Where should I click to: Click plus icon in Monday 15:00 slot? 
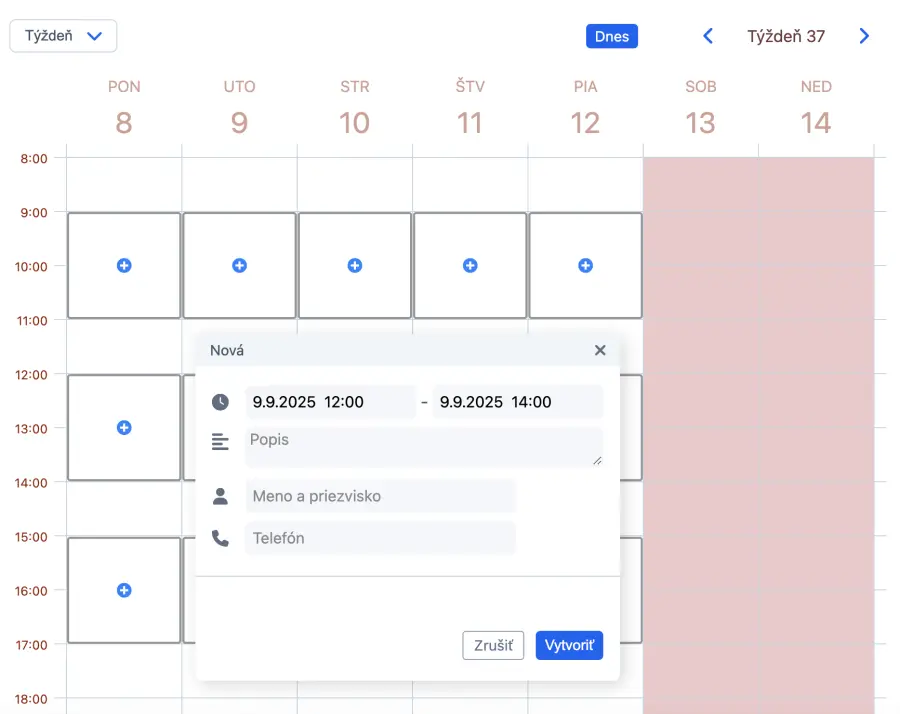tap(124, 591)
